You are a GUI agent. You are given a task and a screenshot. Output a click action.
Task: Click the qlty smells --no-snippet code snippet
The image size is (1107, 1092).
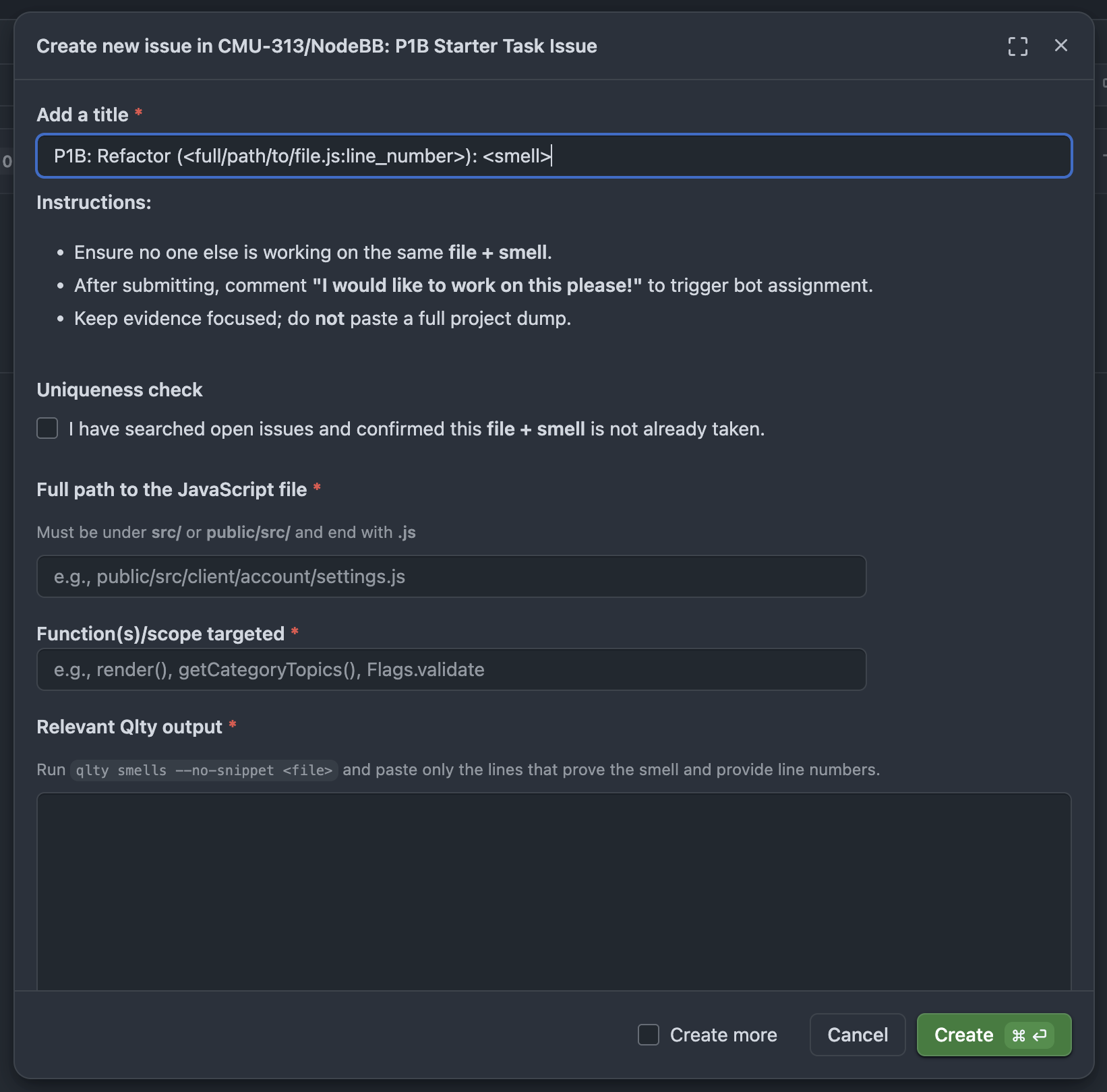pyautogui.click(x=204, y=770)
